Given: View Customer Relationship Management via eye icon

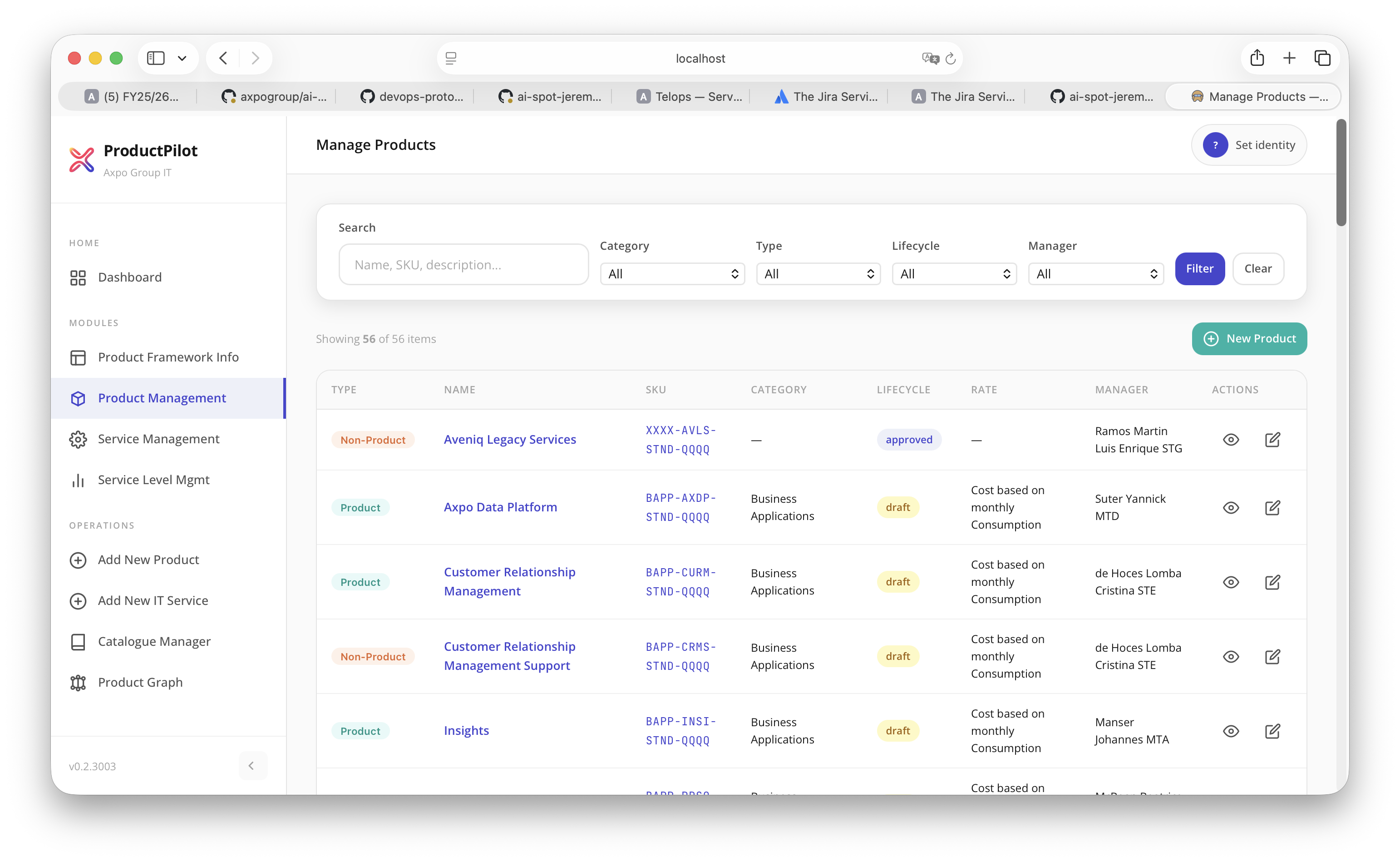Looking at the screenshot, I should [1231, 583].
